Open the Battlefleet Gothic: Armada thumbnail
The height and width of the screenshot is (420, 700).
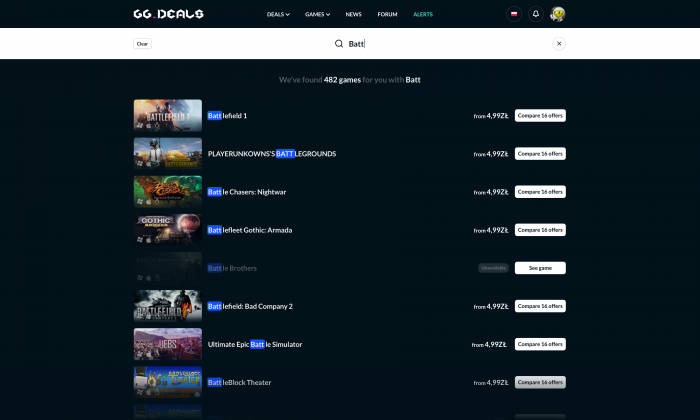168,230
